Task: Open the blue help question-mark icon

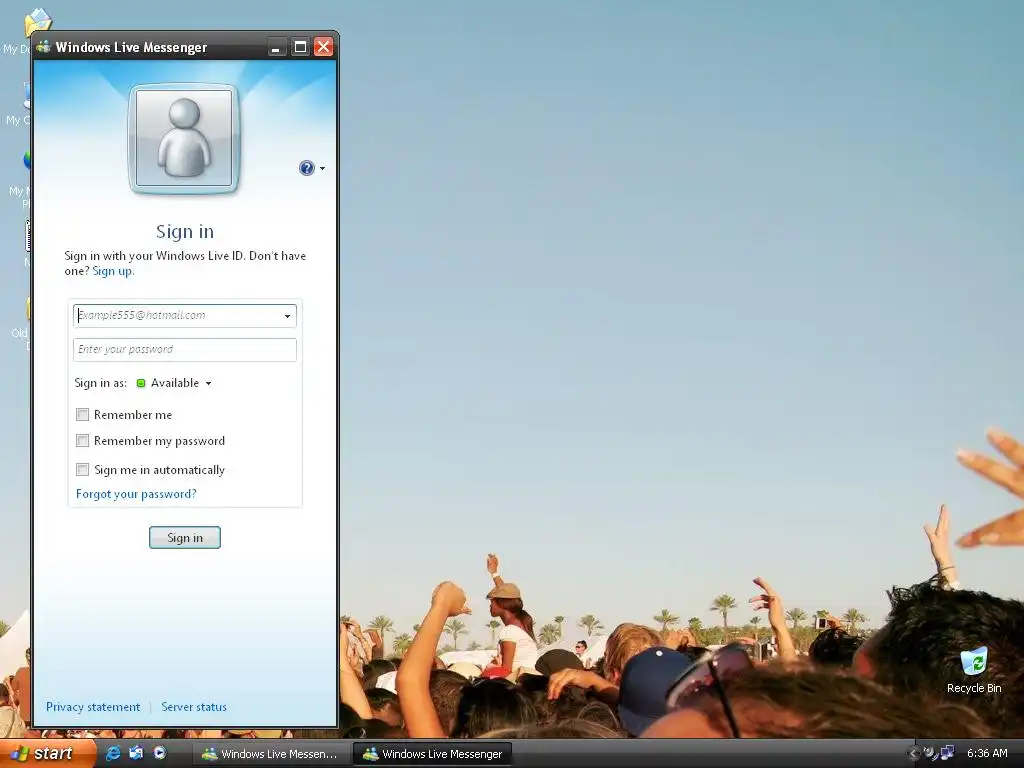Action: tap(306, 168)
